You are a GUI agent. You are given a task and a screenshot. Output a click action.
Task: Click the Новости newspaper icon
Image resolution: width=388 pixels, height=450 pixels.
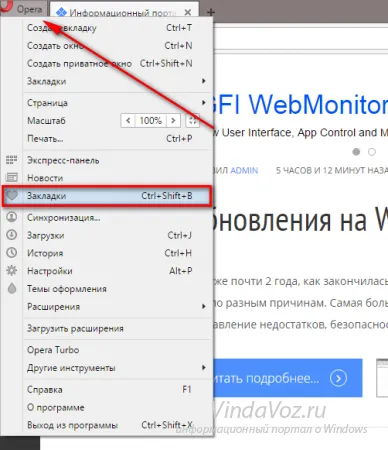[x=12, y=177]
